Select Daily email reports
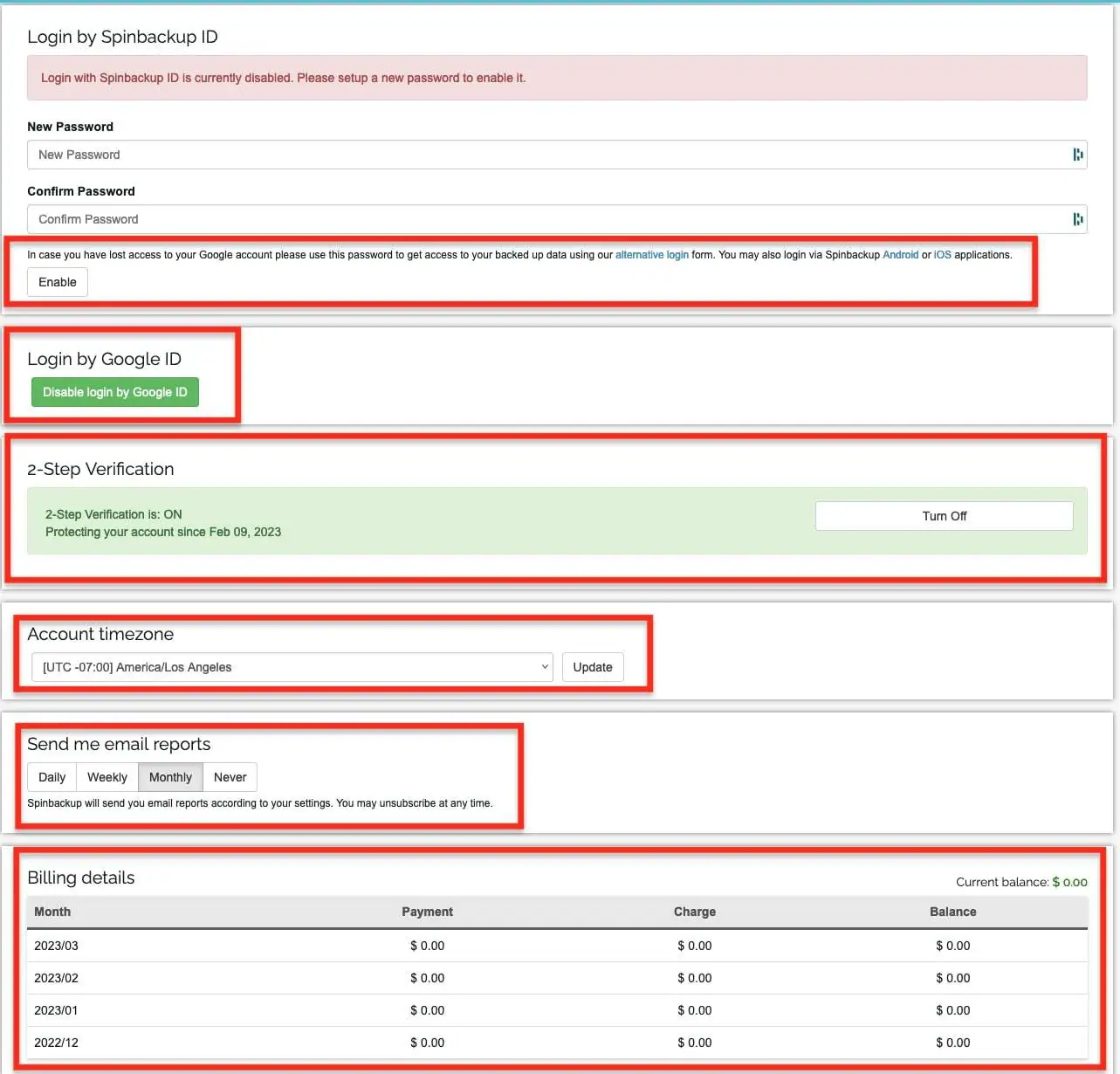The width and height of the screenshot is (1120, 1074). tap(52, 777)
